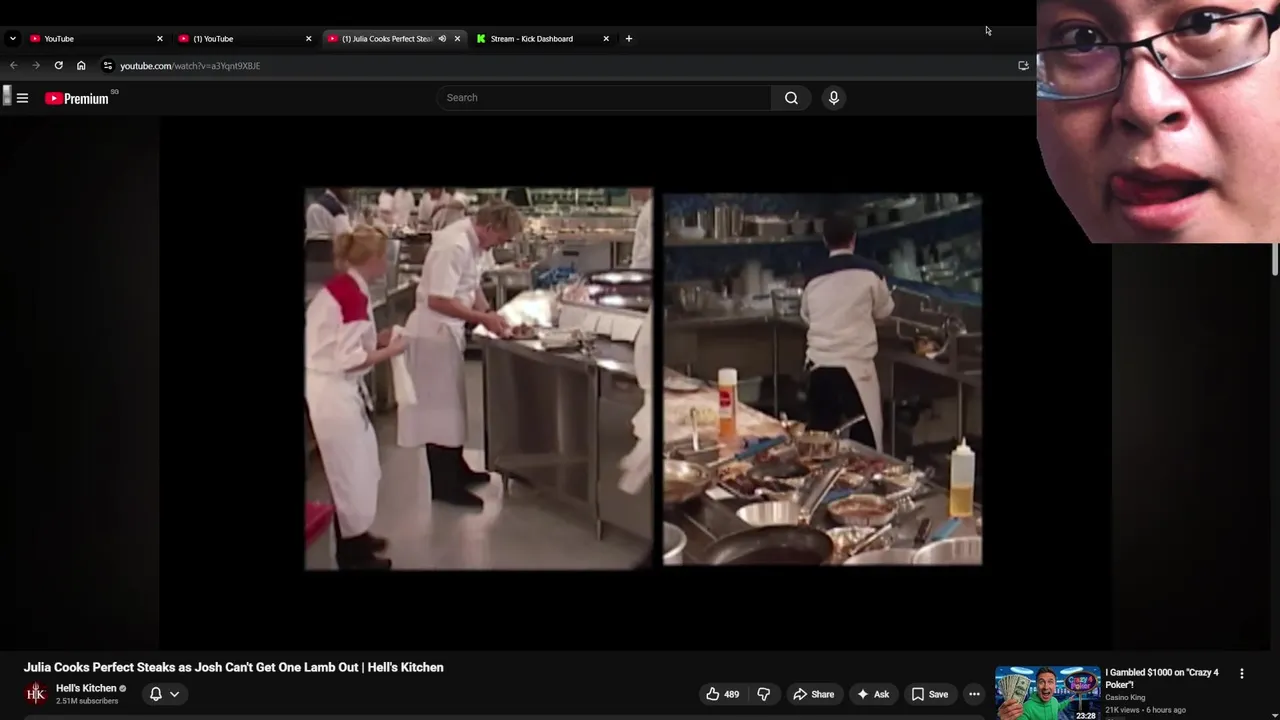
Task: Click the install/cast icon in address bar
Action: 1023,65
